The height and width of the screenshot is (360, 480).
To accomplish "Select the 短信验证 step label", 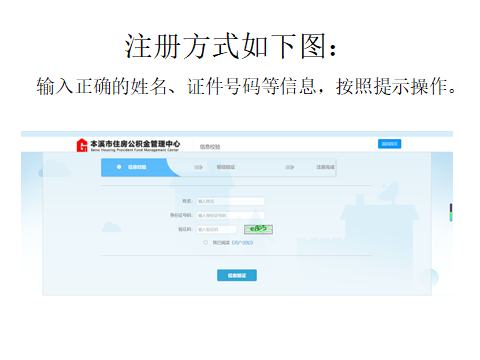I will [226, 167].
